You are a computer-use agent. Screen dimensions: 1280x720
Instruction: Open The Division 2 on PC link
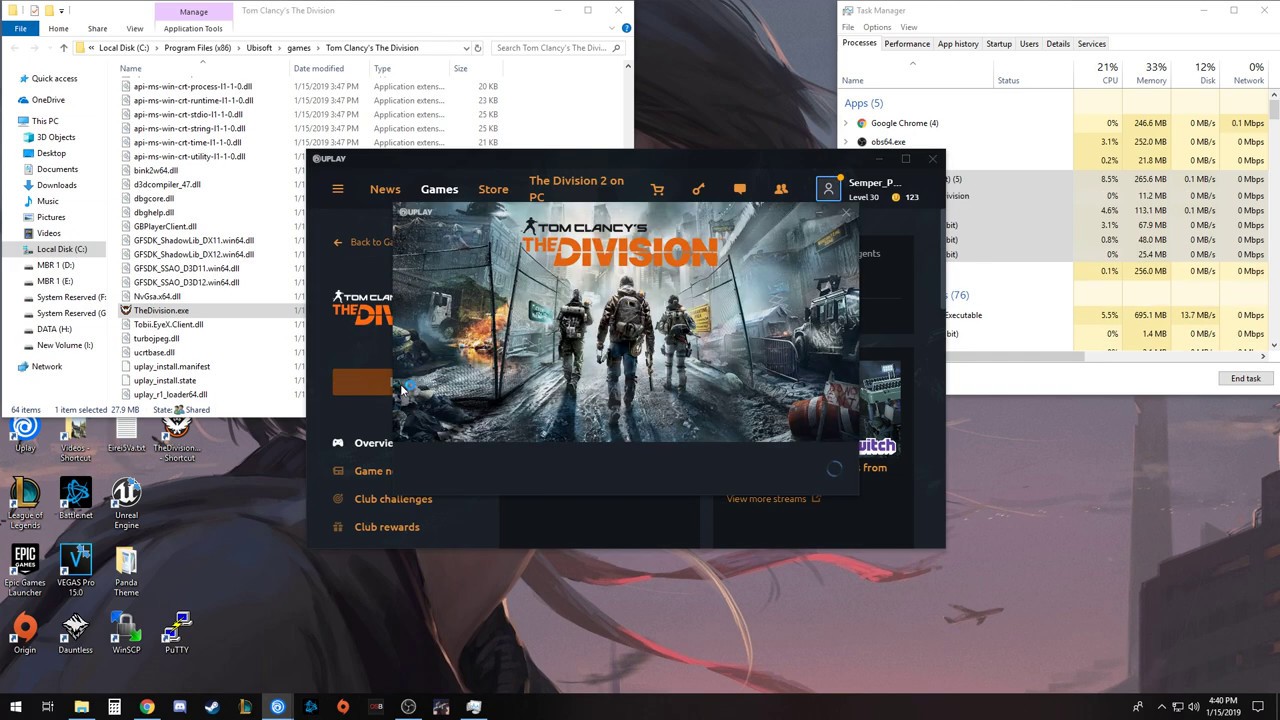576,189
